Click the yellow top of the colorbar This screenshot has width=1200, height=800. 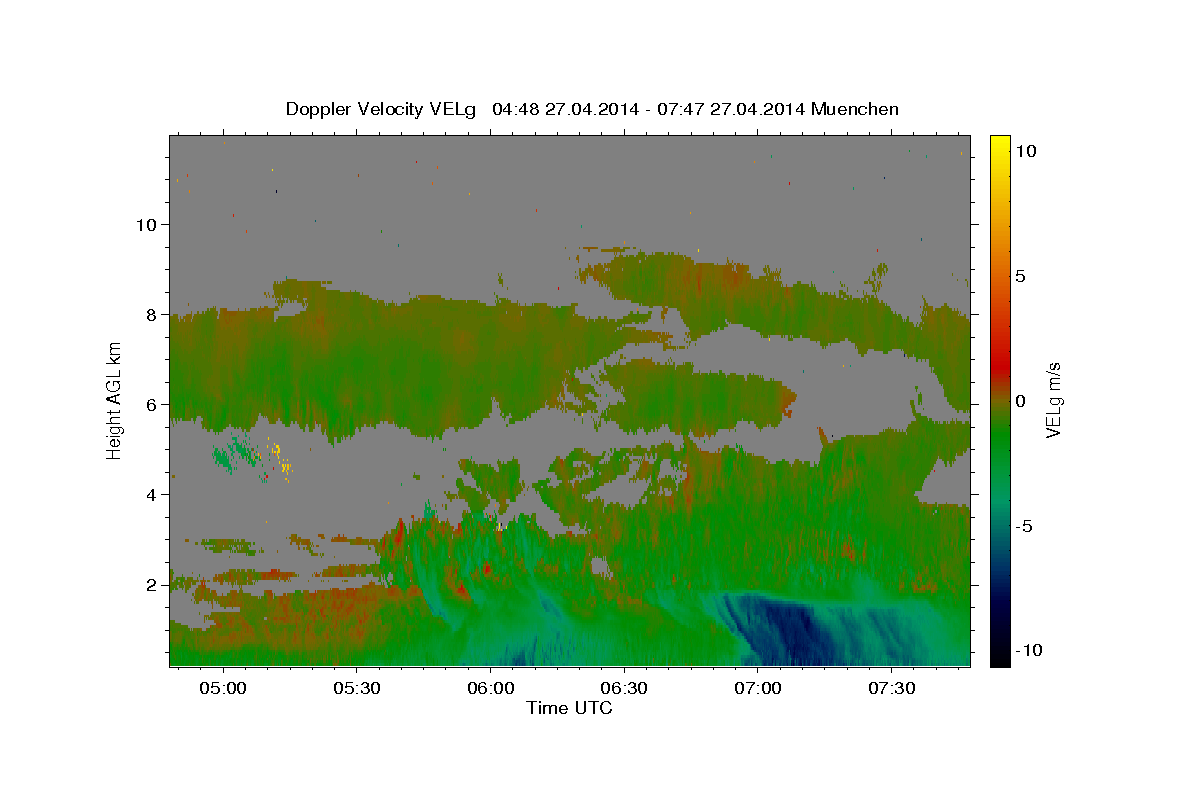coord(1000,145)
